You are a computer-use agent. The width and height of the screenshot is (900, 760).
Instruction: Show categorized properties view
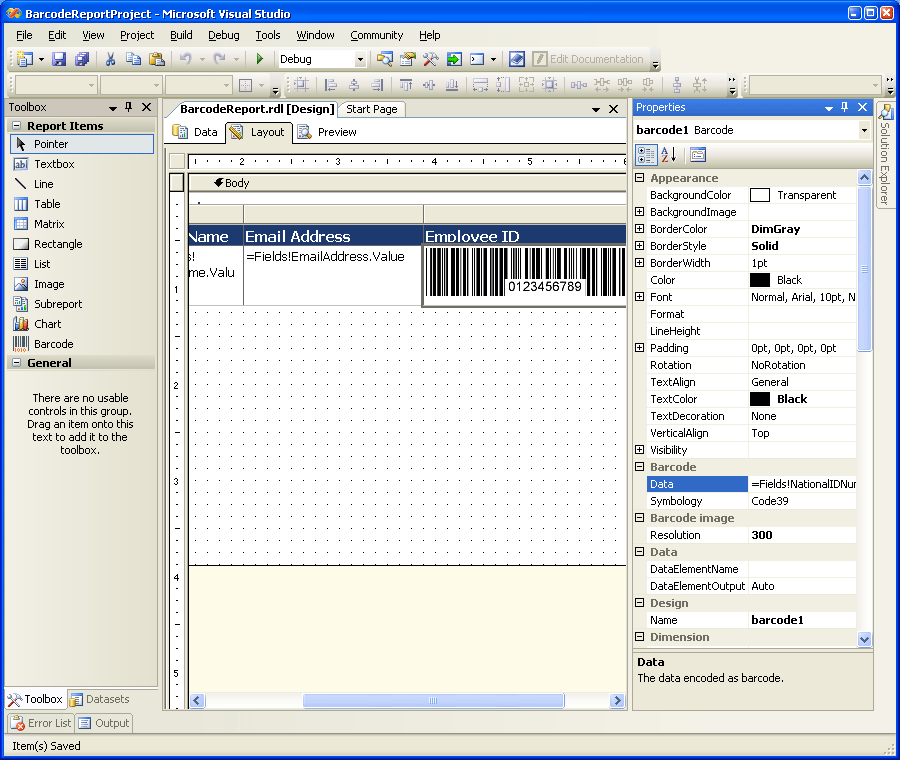646,154
